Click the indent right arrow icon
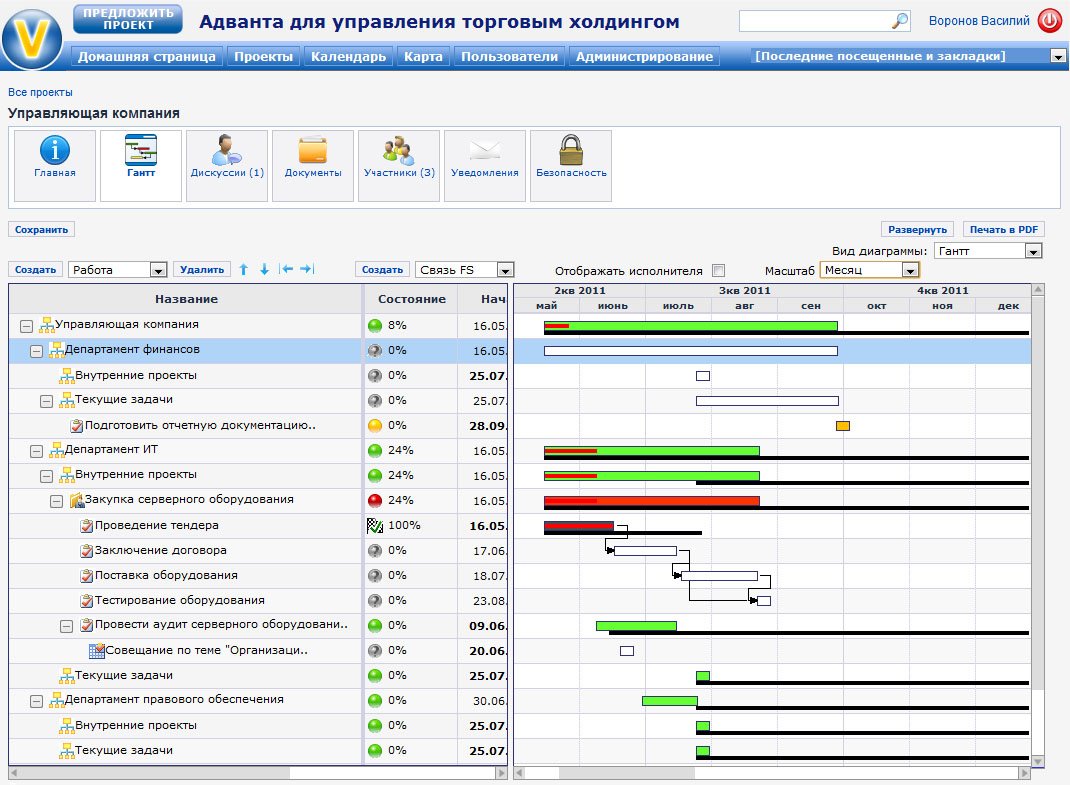 307,270
